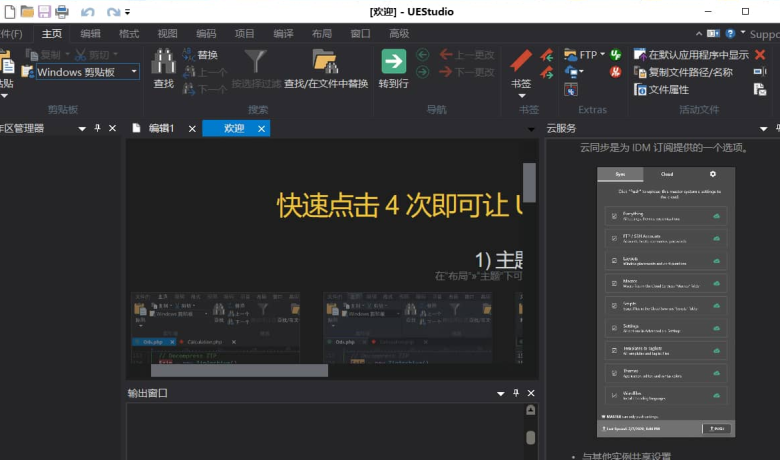Jump to the next bookmark icon
Screen dimensions: 780x460
pos(547,73)
